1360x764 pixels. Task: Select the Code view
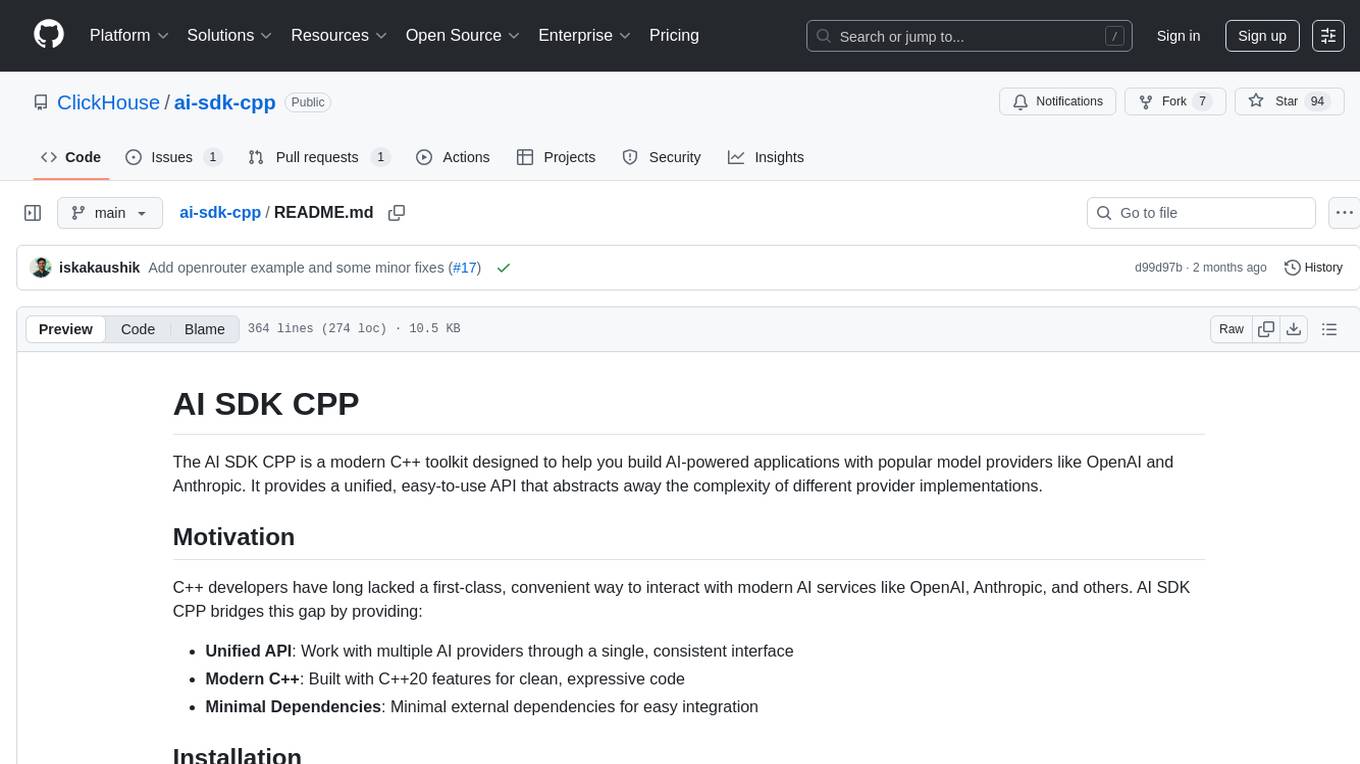click(x=138, y=329)
